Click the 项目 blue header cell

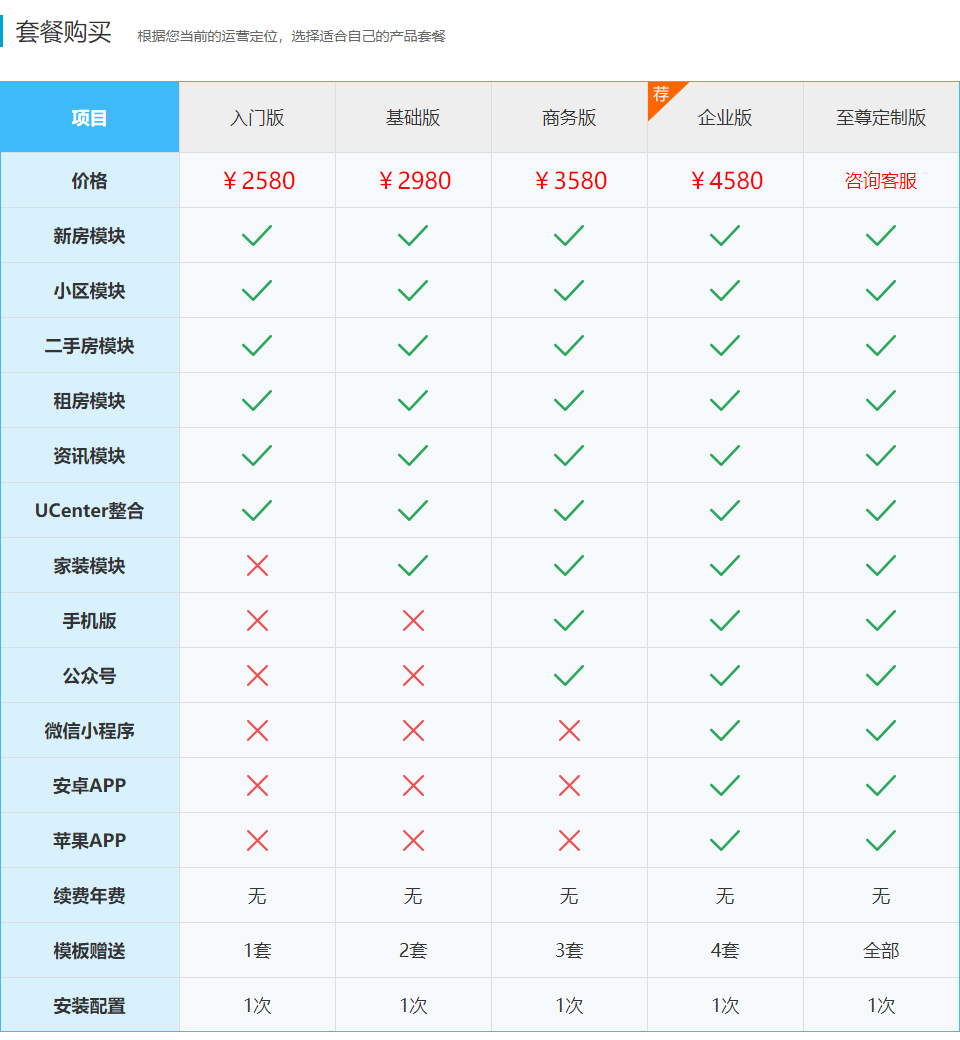click(x=89, y=118)
